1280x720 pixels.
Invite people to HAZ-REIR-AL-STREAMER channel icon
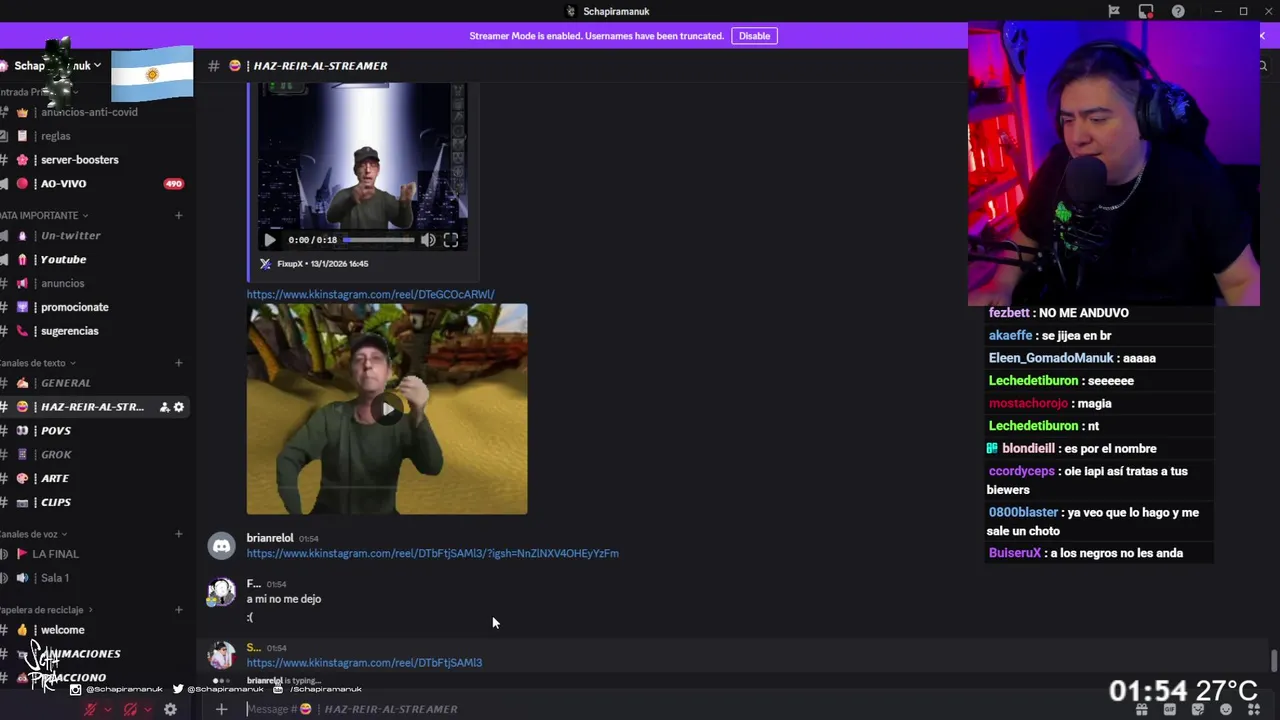click(x=164, y=407)
